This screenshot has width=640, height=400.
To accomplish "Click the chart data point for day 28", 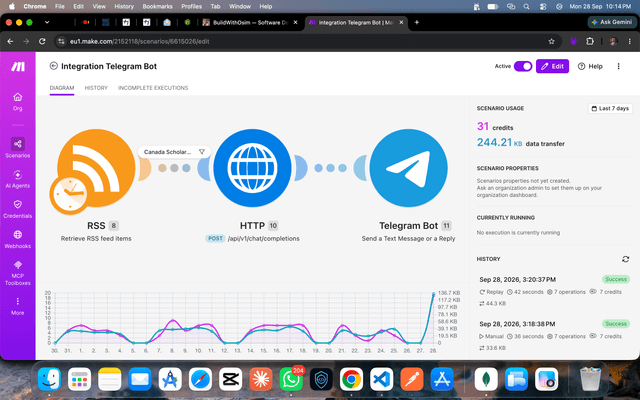I will click(x=433, y=293).
